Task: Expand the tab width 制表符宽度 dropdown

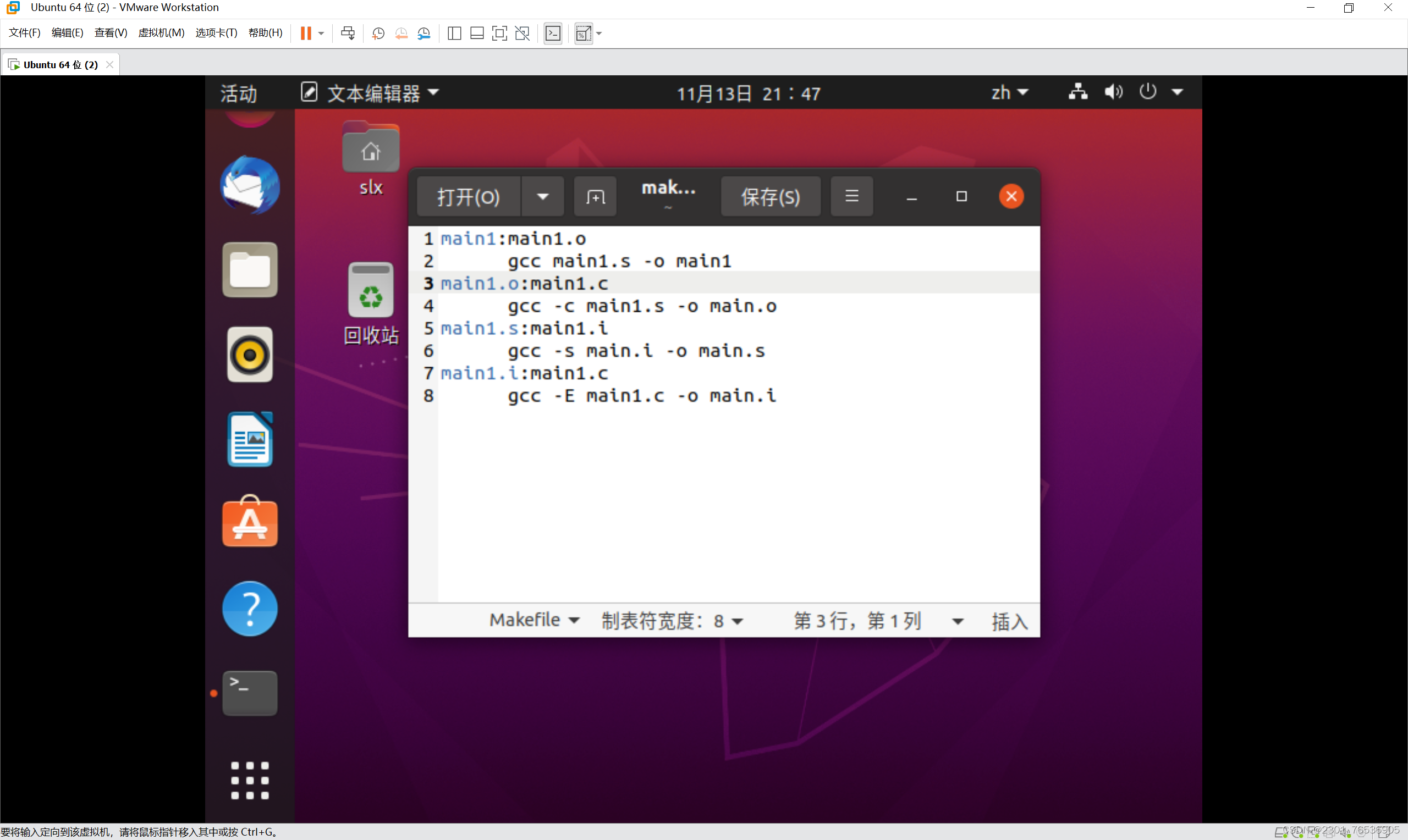Action: (x=672, y=621)
